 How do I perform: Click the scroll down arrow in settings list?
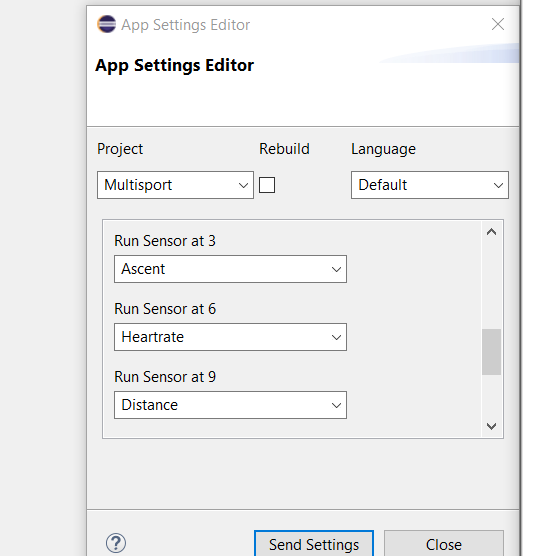pos(491,426)
